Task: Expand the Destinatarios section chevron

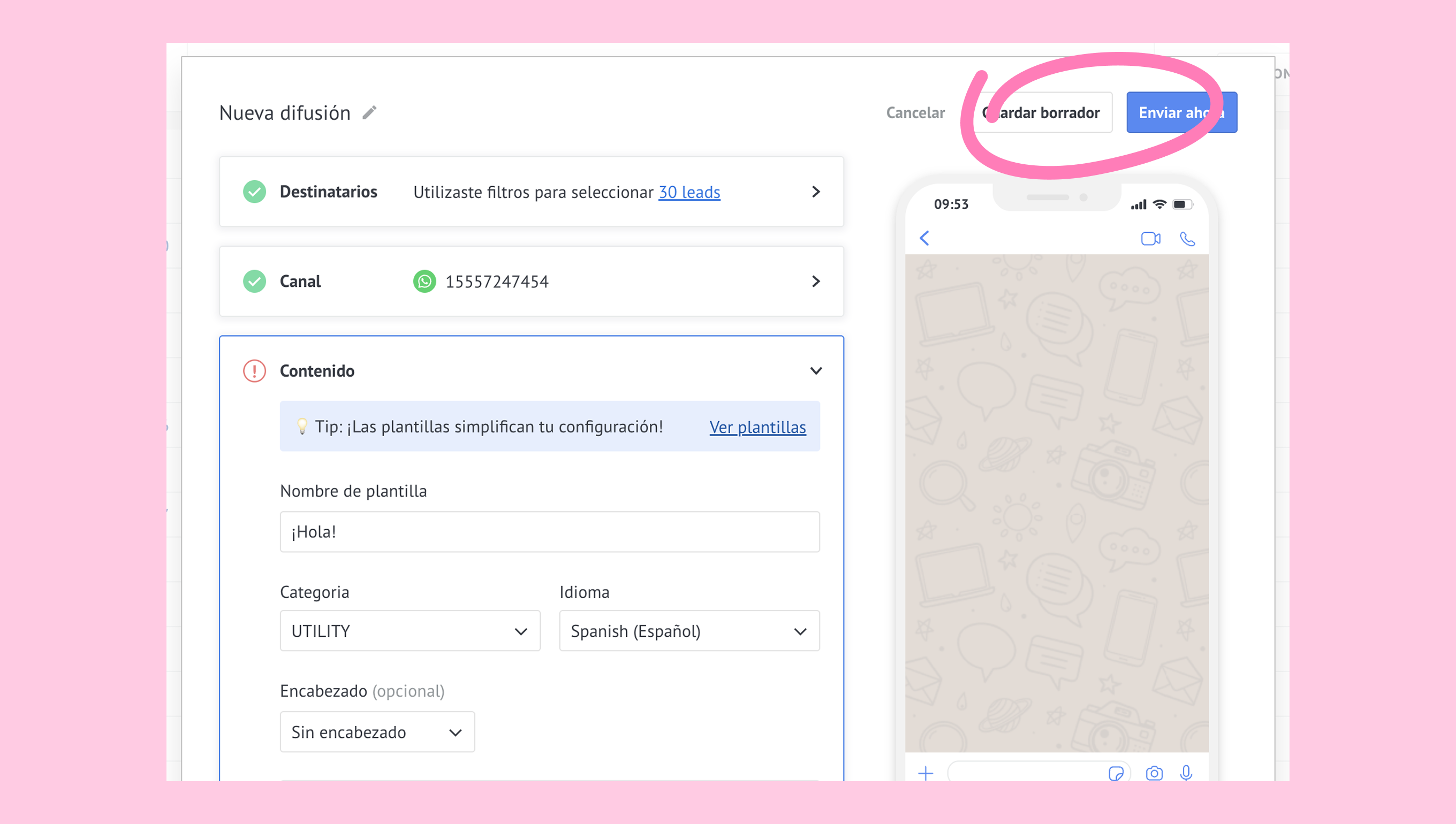Action: point(816,192)
